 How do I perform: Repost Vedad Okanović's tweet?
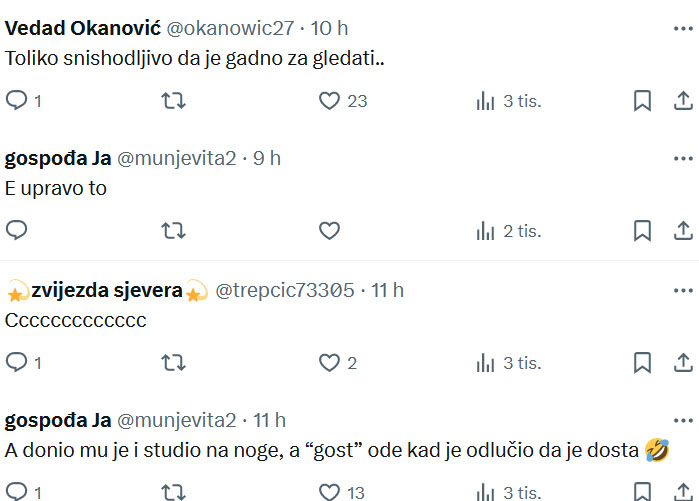[173, 100]
